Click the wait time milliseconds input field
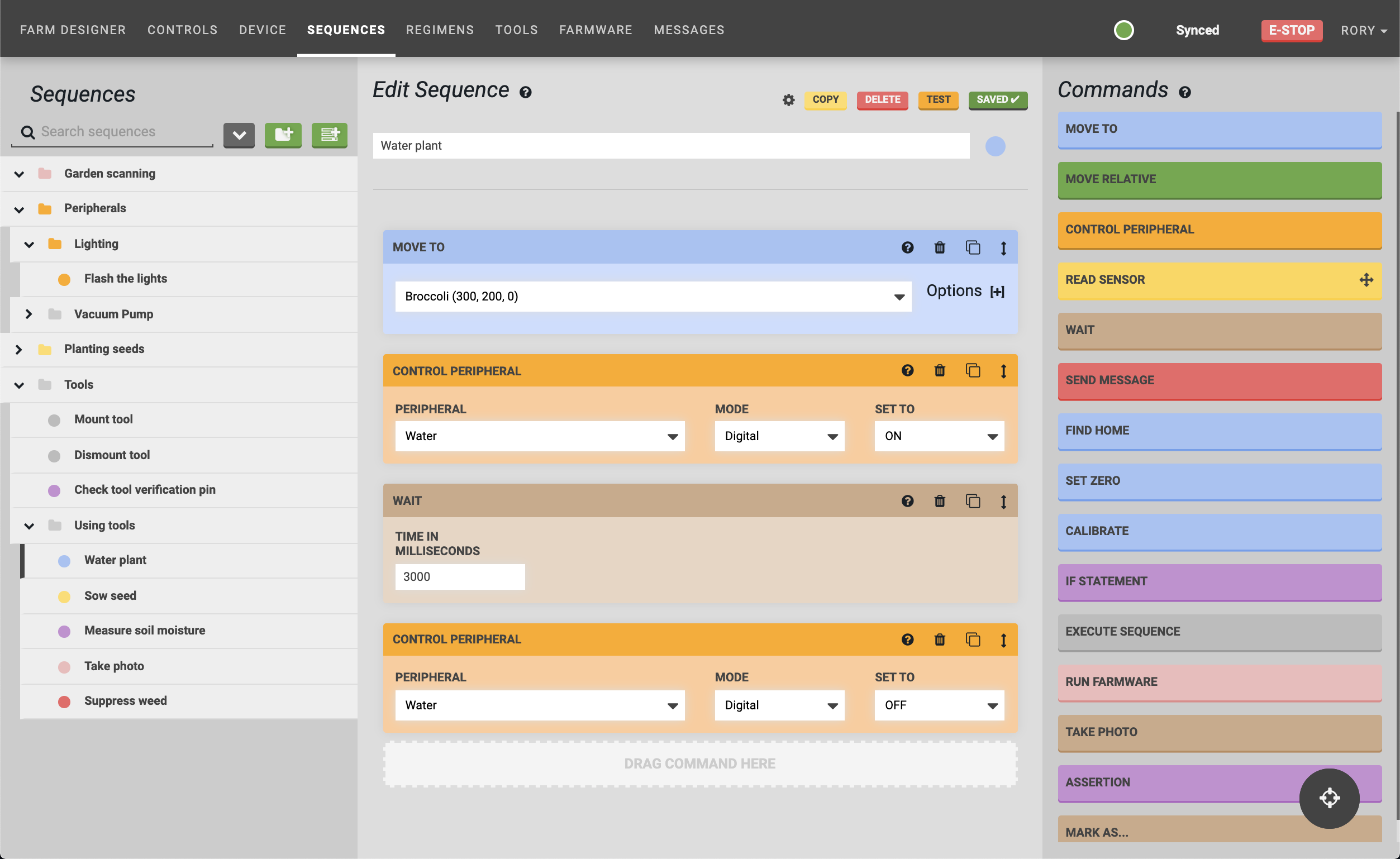 [x=459, y=576]
